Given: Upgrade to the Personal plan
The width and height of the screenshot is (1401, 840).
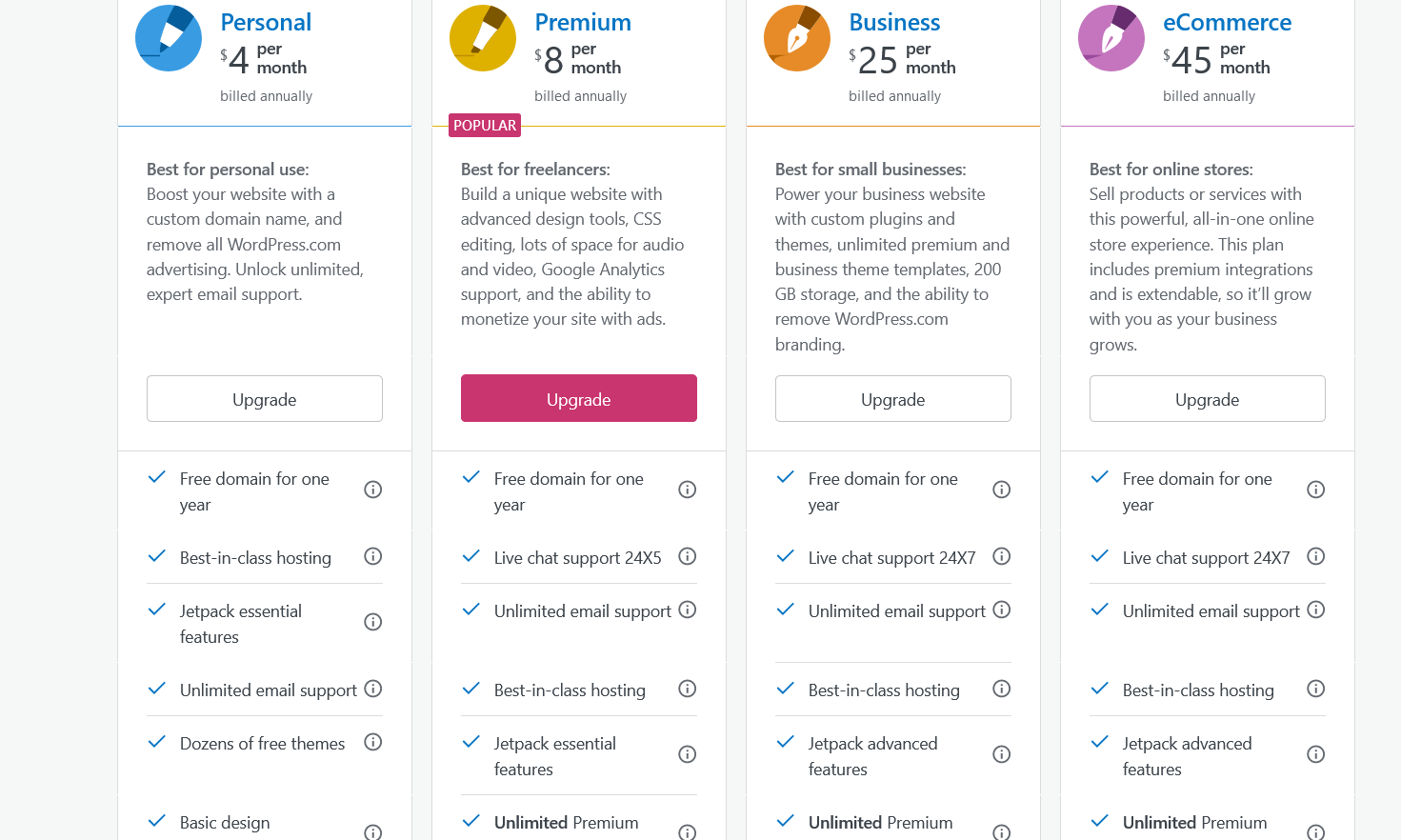Looking at the screenshot, I should [x=265, y=399].
